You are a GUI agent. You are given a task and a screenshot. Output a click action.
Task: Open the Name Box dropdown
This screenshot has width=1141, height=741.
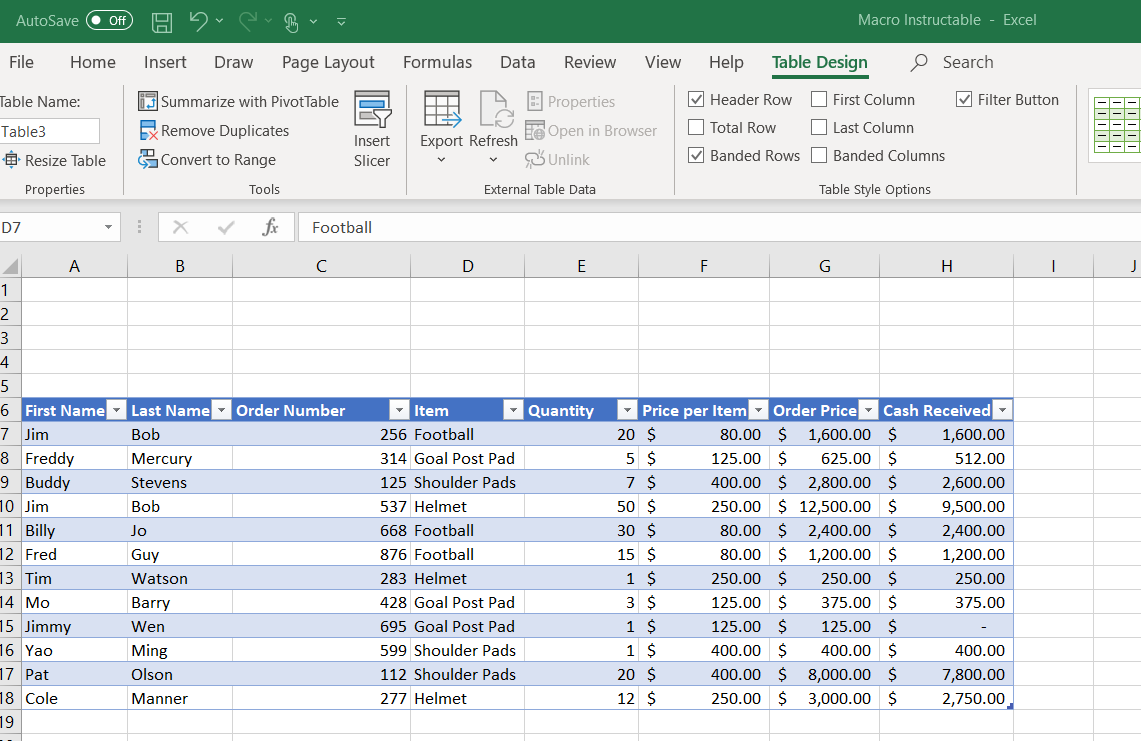110,227
